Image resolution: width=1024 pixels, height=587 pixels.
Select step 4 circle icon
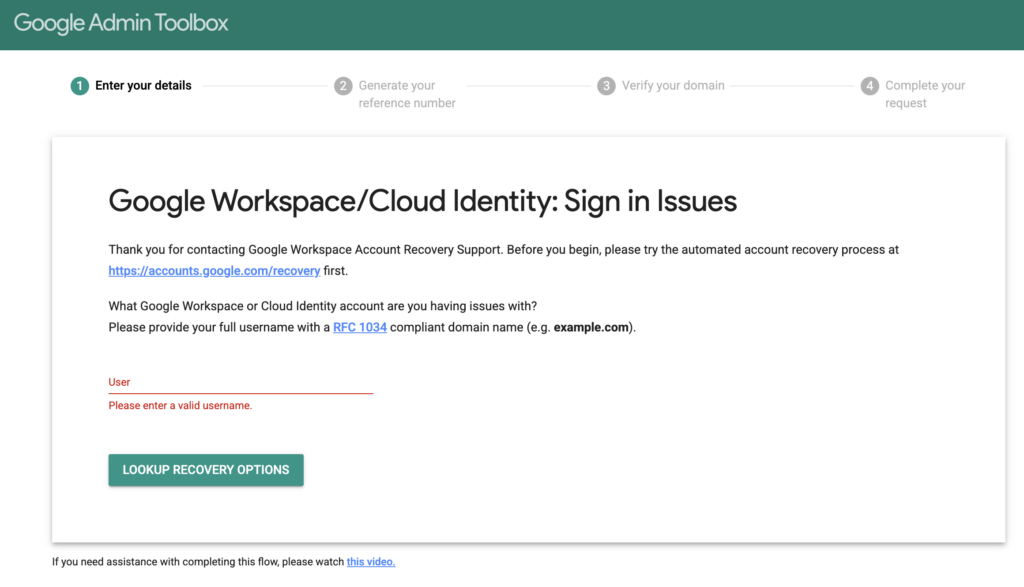(x=869, y=86)
